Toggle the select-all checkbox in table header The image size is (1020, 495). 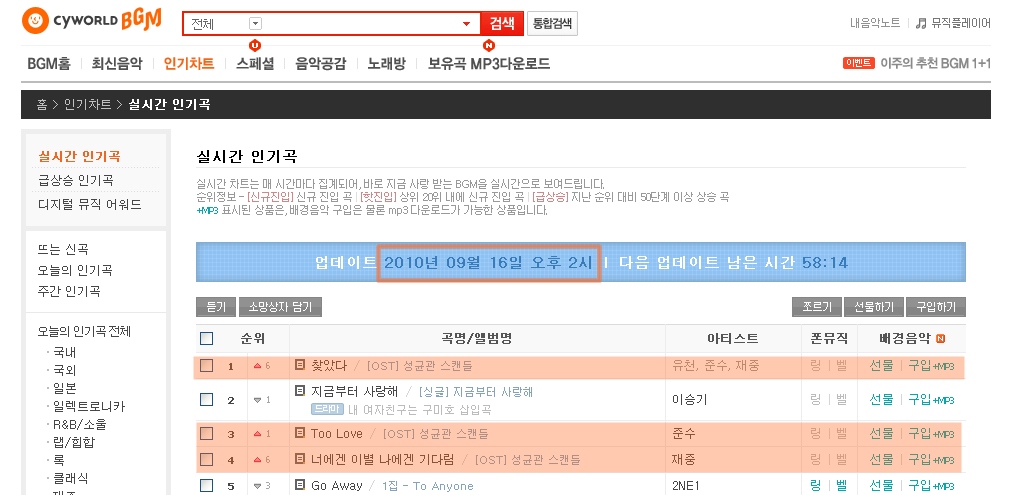point(206,339)
